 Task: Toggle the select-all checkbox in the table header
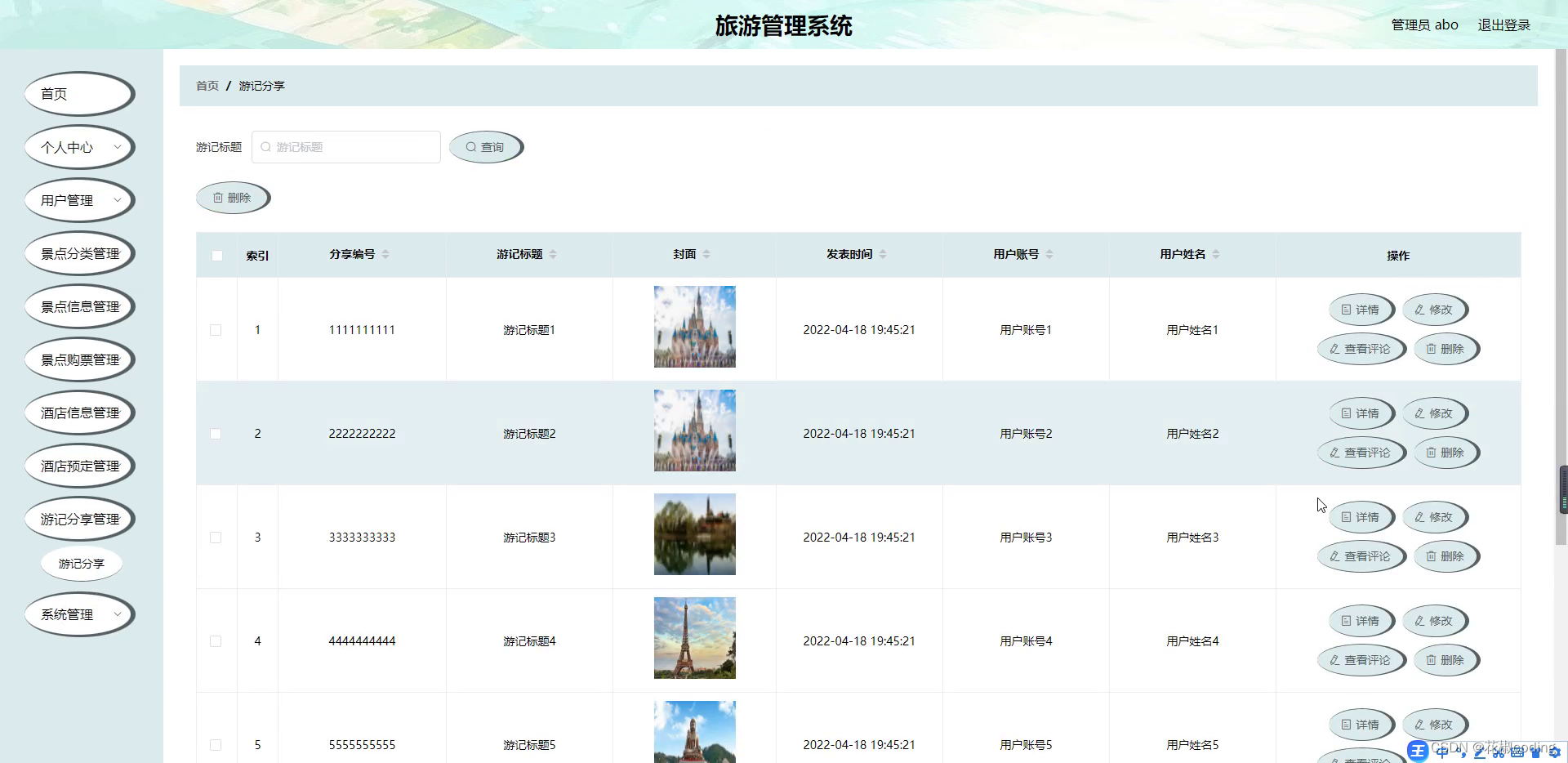(216, 255)
